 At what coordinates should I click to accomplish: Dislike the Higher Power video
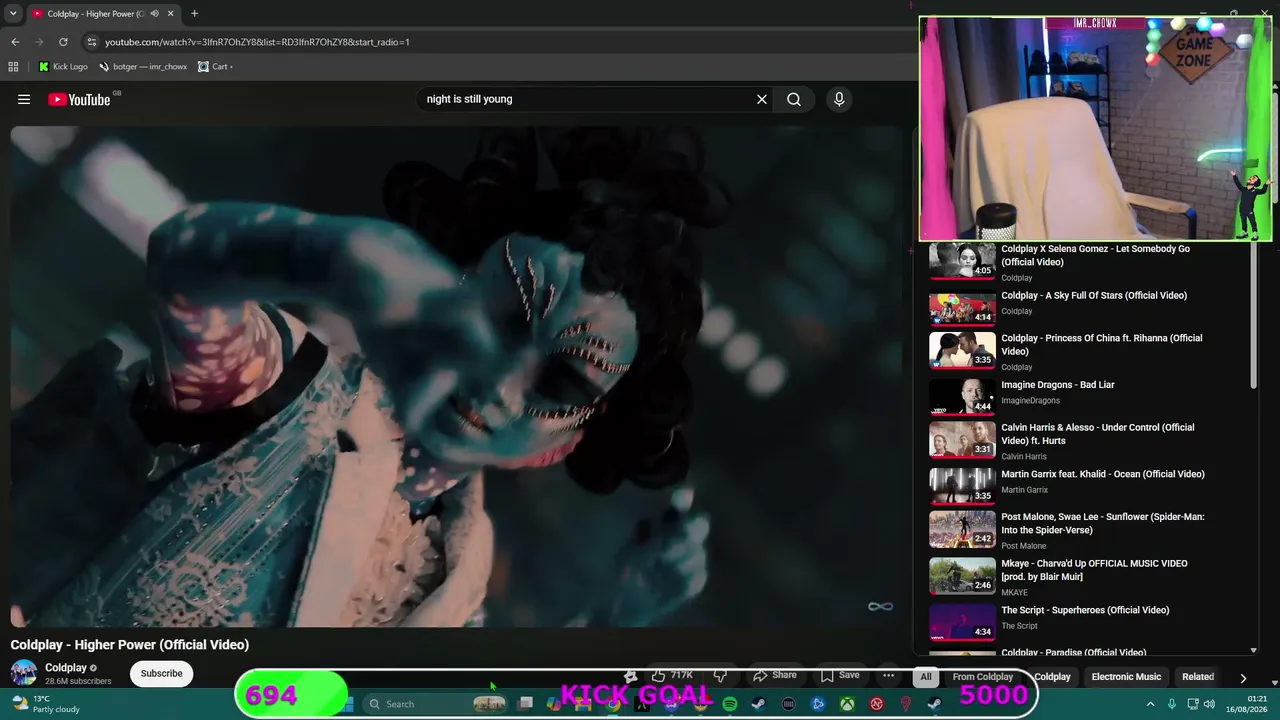pyautogui.click(x=720, y=676)
